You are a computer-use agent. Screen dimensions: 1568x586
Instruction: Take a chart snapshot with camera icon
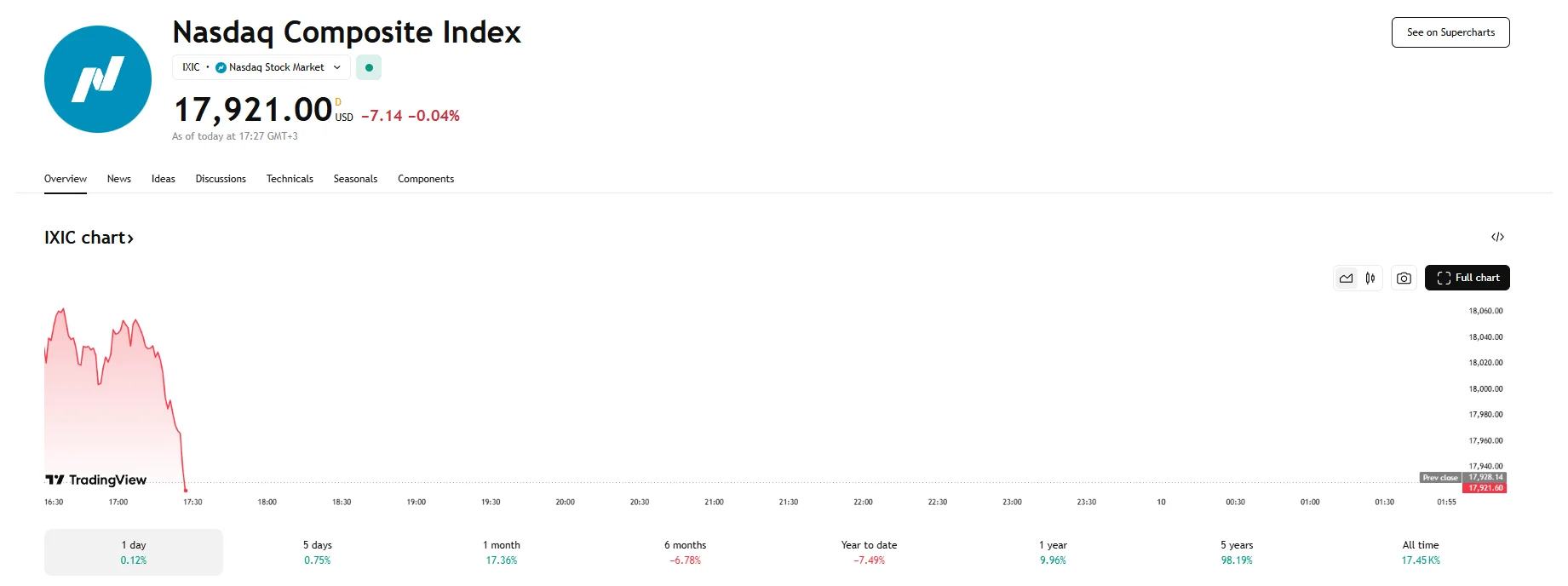point(1404,279)
